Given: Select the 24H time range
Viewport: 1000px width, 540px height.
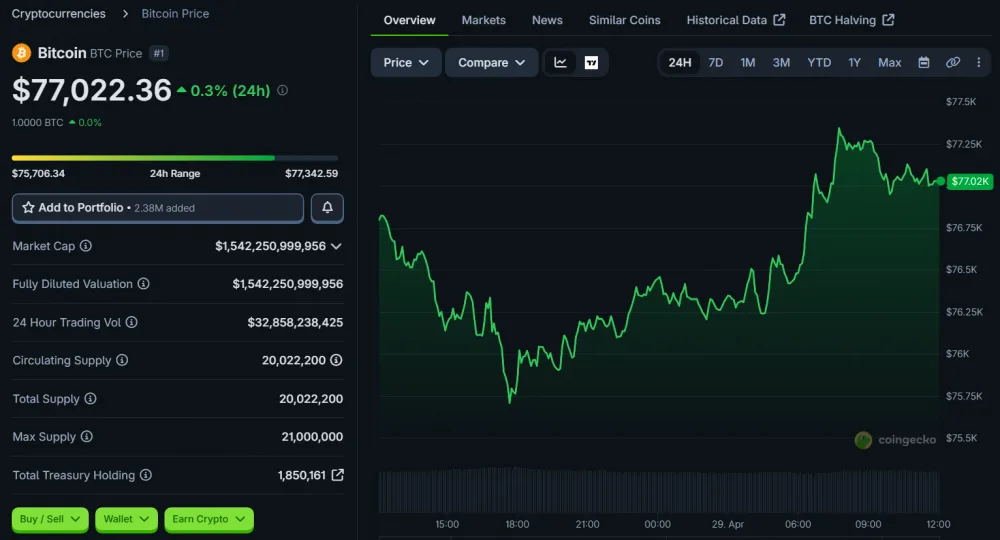Looking at the screenshot, I should 680,62.
